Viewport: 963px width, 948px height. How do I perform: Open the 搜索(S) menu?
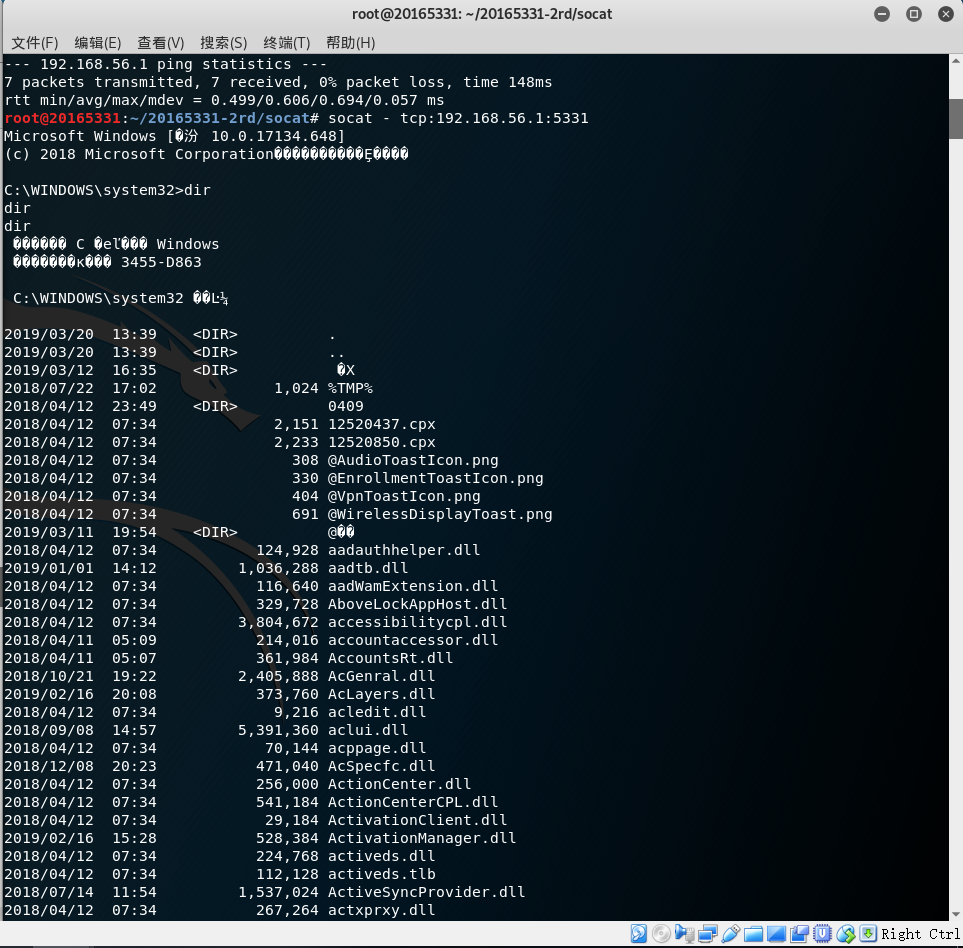pos(224,42)
